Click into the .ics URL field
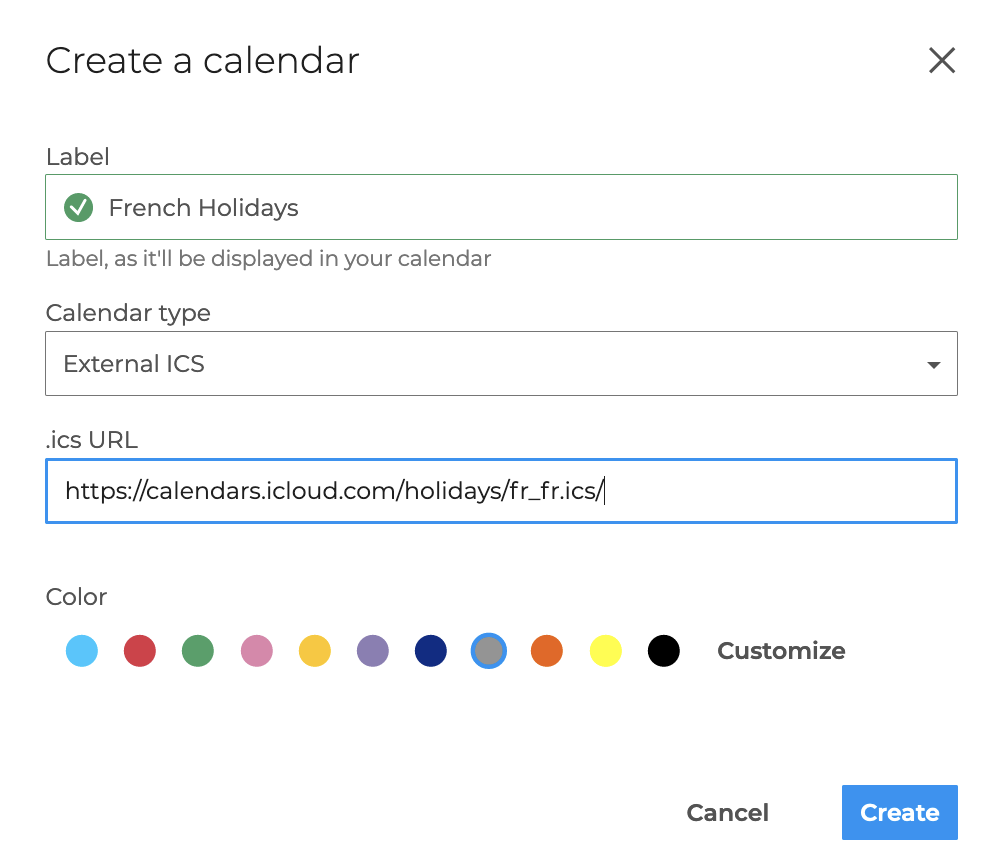This screenshot has height=868, width=1002. [x=500, y=491]
